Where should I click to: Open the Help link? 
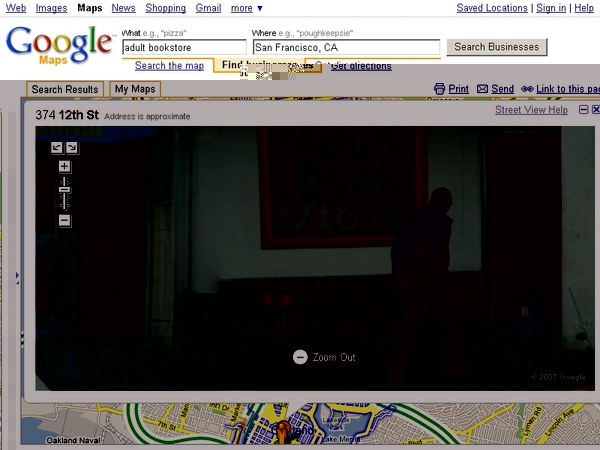coord(584,8)
